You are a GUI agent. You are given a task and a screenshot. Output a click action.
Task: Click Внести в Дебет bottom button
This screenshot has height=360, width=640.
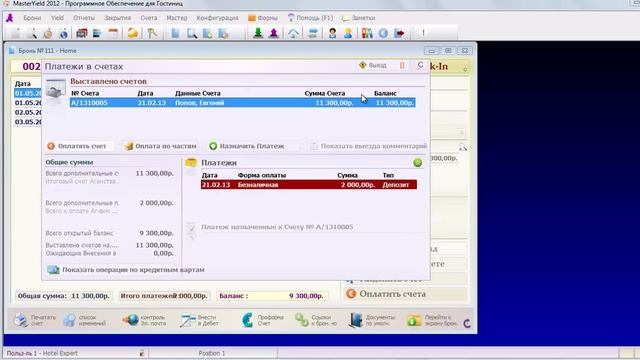[x=200, y=320]
